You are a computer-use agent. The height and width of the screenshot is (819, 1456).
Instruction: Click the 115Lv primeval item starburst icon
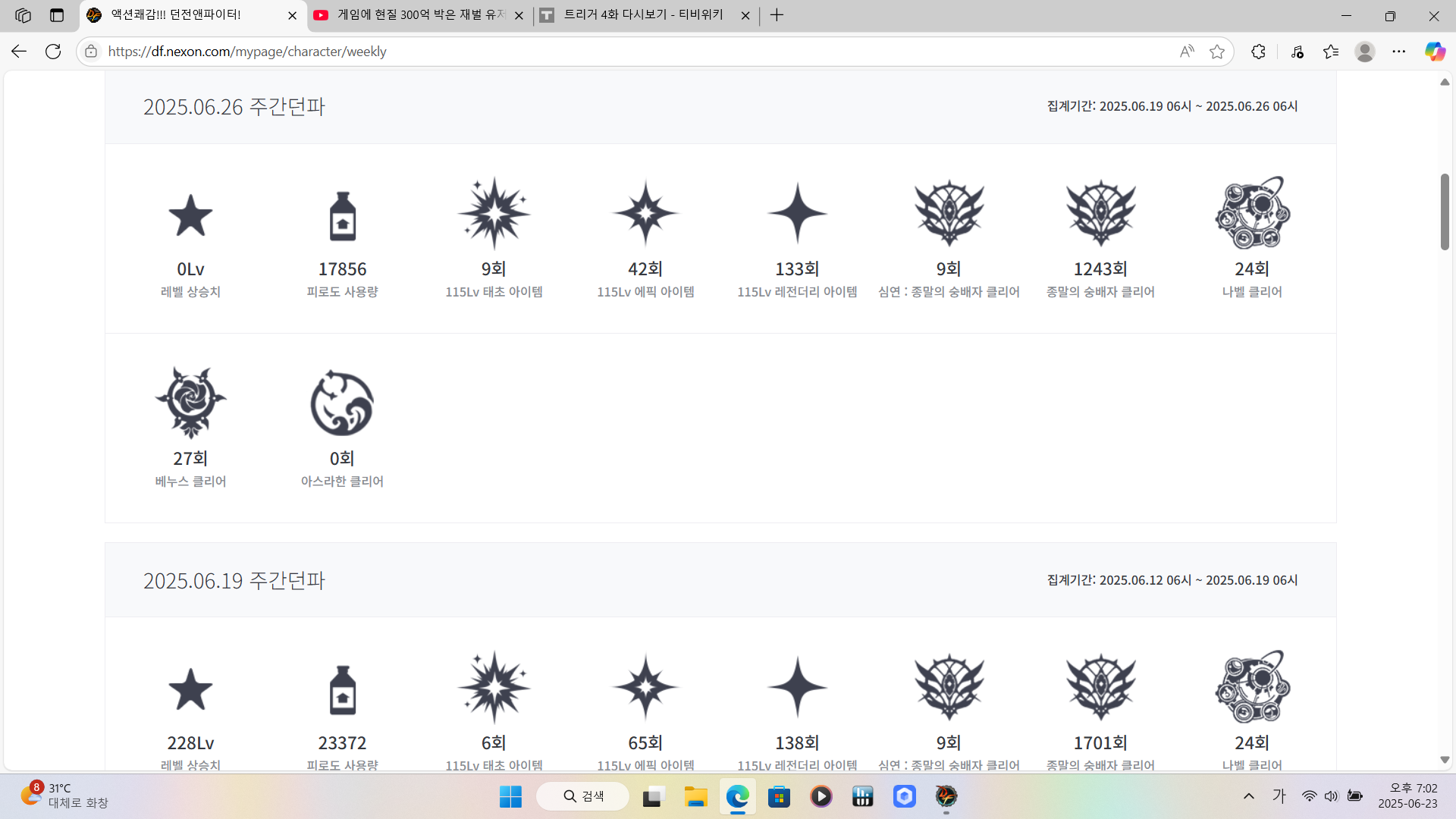click(494, 213)
